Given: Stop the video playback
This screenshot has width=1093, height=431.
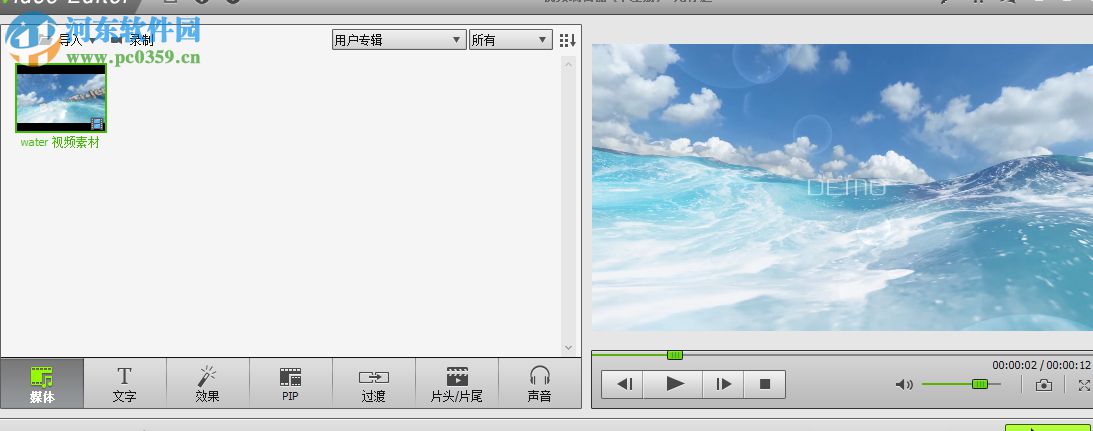Looking at the screenshot, I should pos(765,384).
